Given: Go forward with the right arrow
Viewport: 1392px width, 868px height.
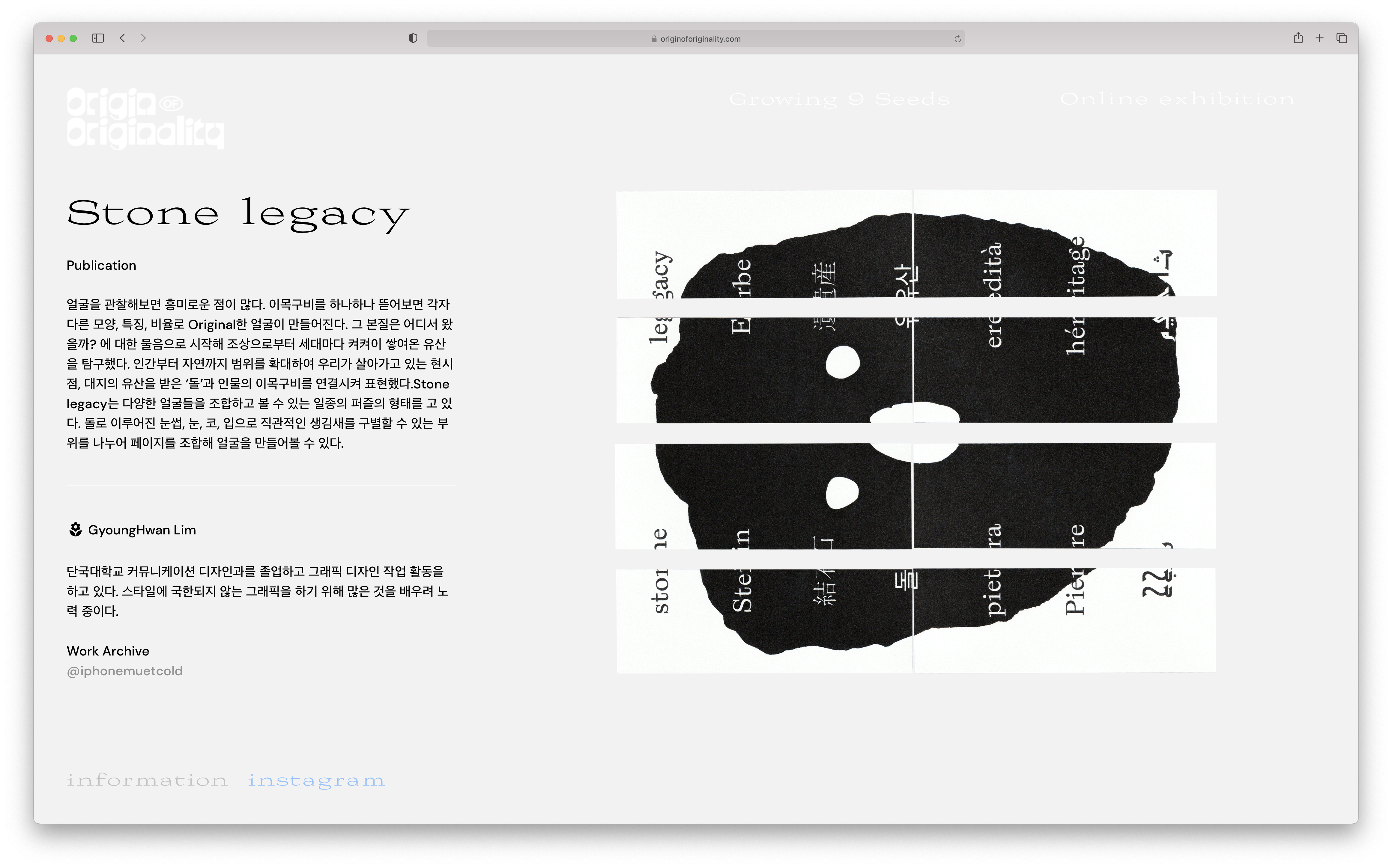Looking at the screenshot, I should point(143,38).
